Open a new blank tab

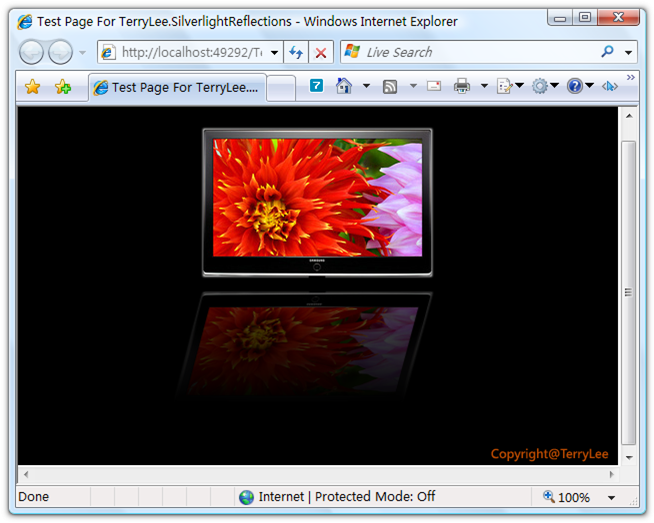pyautogui.click(x=281, y=88)
